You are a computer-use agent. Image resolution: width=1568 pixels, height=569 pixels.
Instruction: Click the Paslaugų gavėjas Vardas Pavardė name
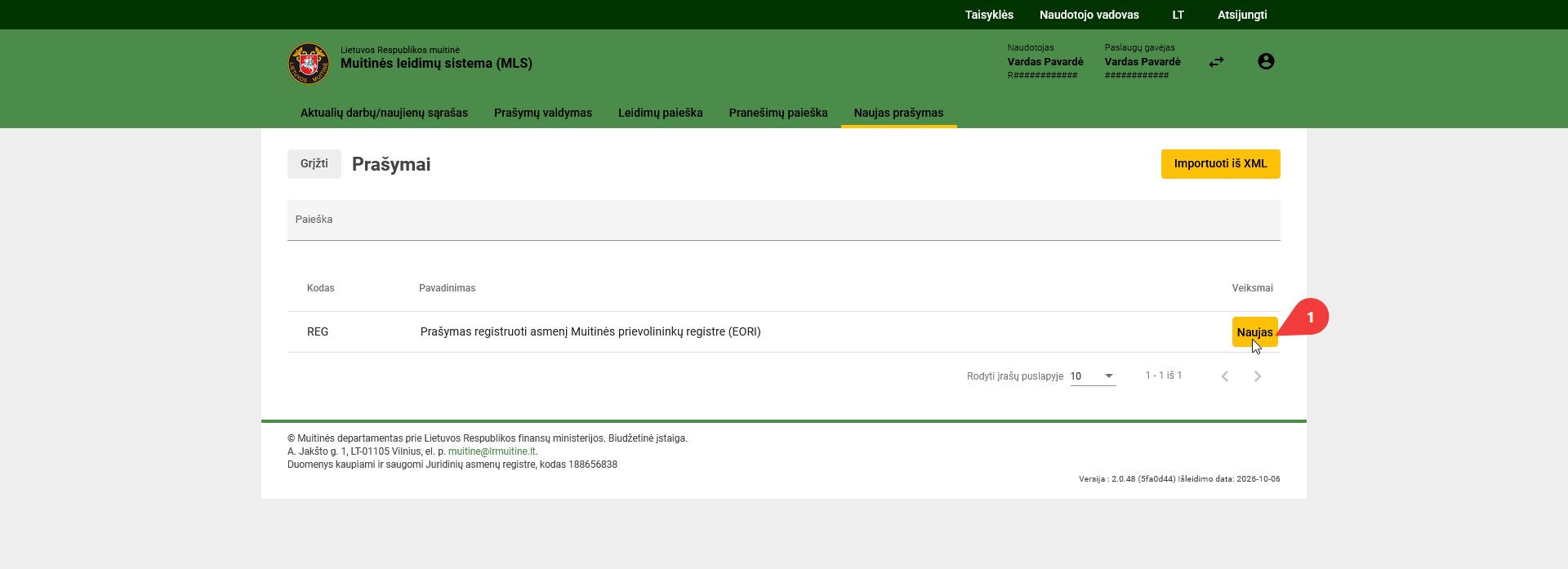pos(1143,62)
